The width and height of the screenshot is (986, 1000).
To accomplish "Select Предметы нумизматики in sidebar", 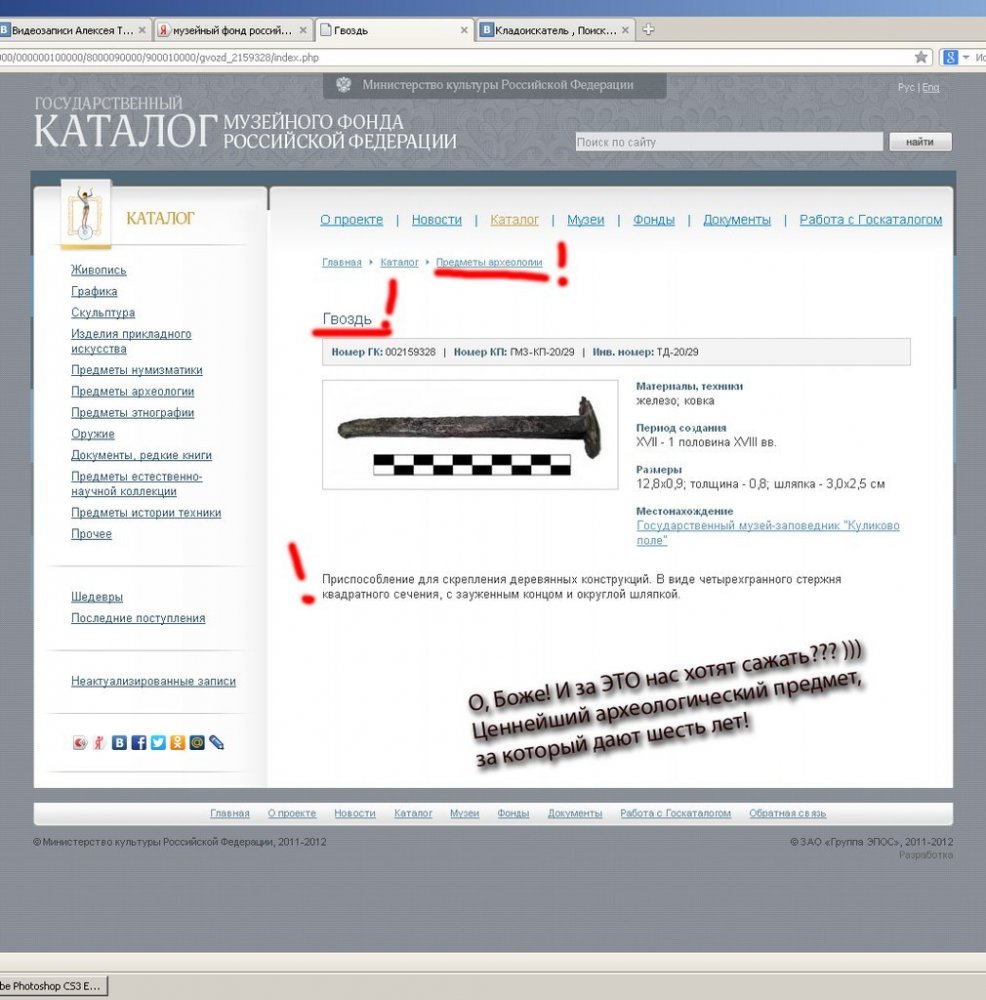I will coord(136,370).
